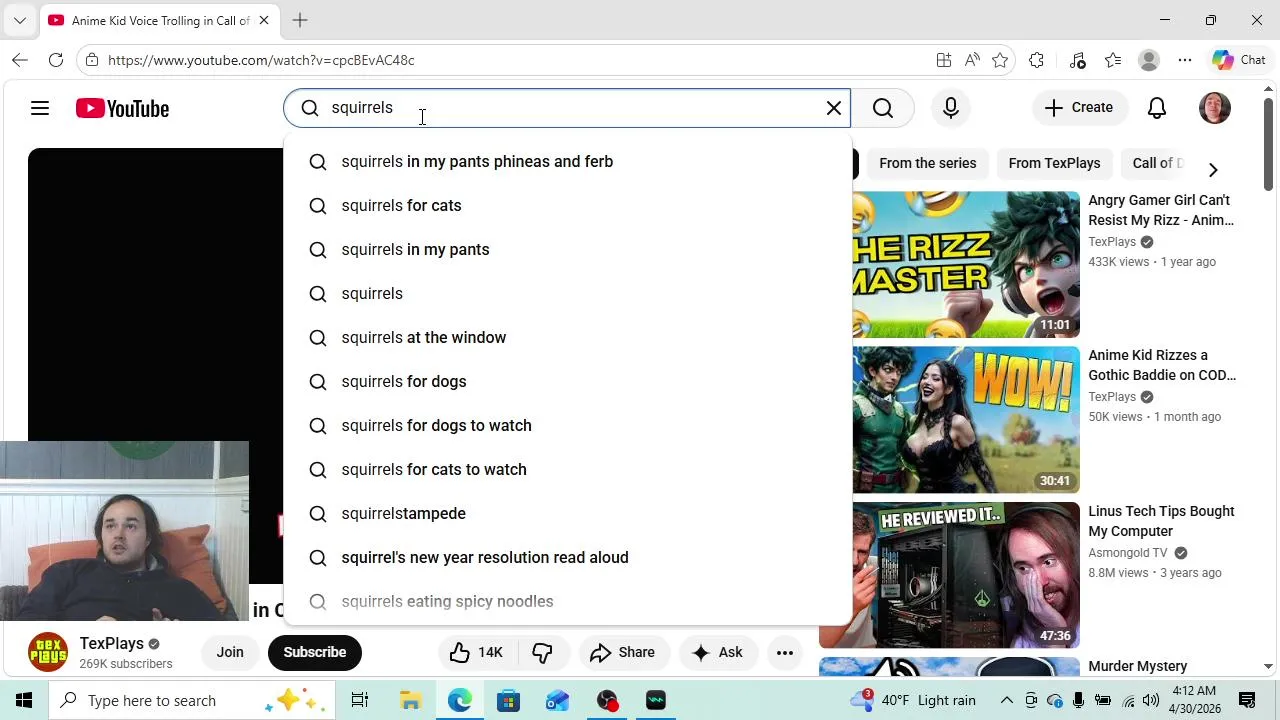Open Microsoft Edge on the taskbar
Screen dimensions: 1280x720
tap(460, 700)
